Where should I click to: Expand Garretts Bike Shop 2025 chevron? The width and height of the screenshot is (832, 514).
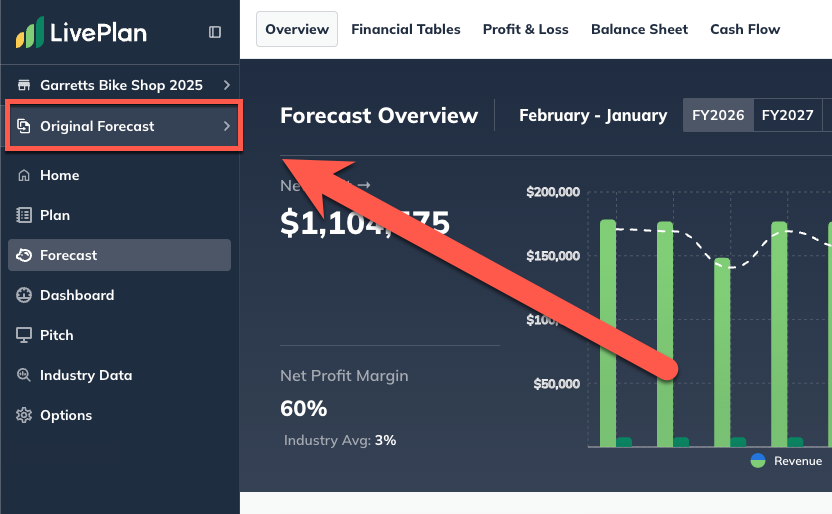click(x=227, y=85)
